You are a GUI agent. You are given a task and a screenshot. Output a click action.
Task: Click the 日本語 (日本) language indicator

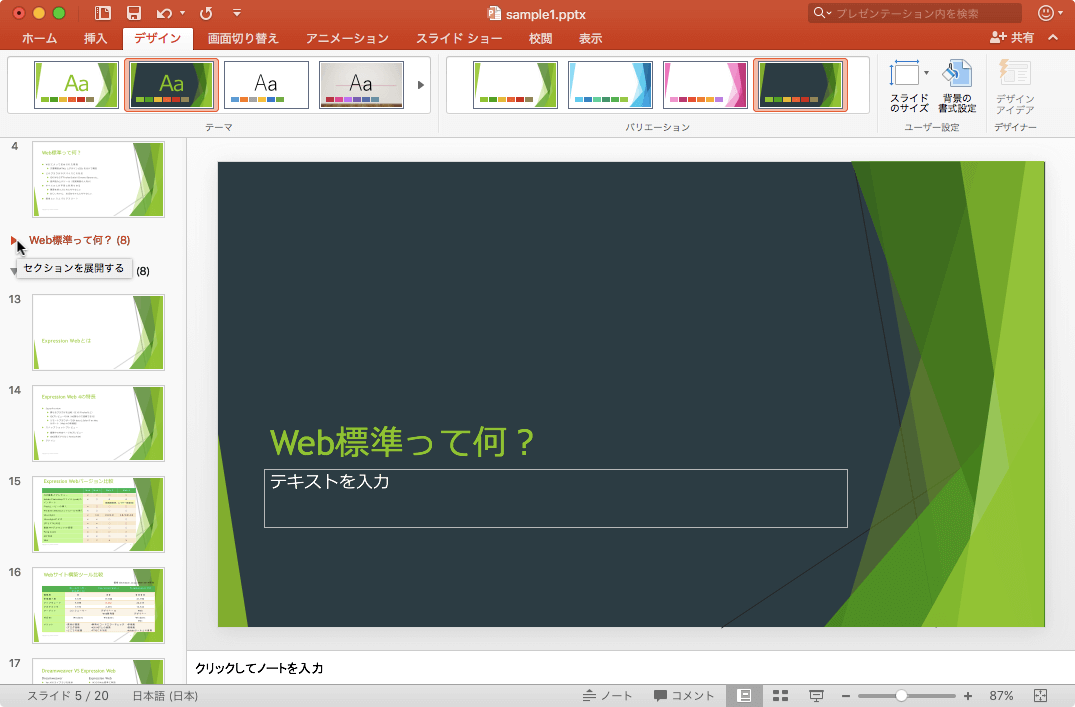click(165, 695)
